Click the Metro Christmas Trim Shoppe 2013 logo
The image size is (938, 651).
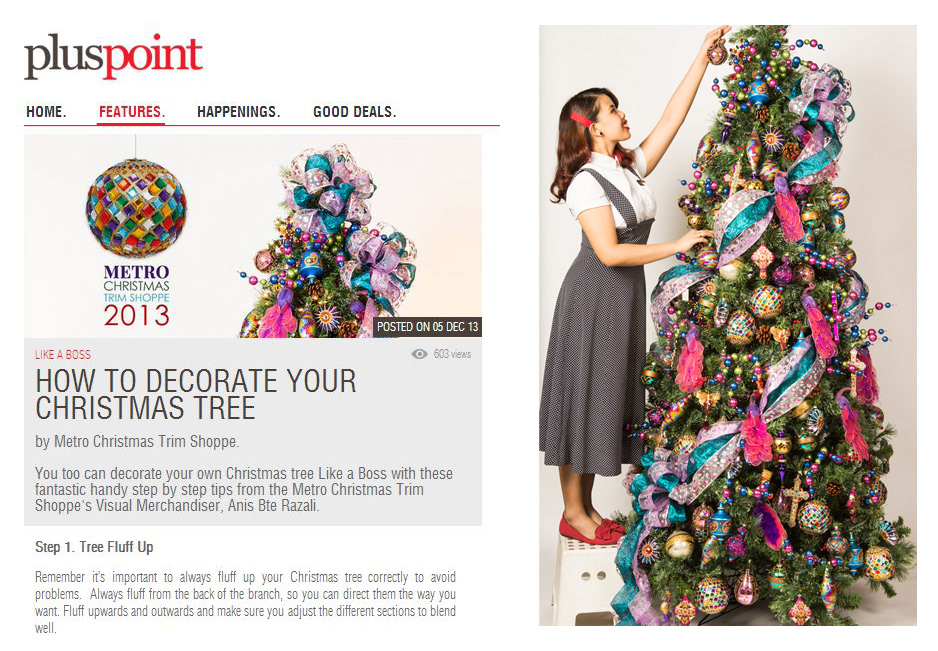(x=136, y=296)
